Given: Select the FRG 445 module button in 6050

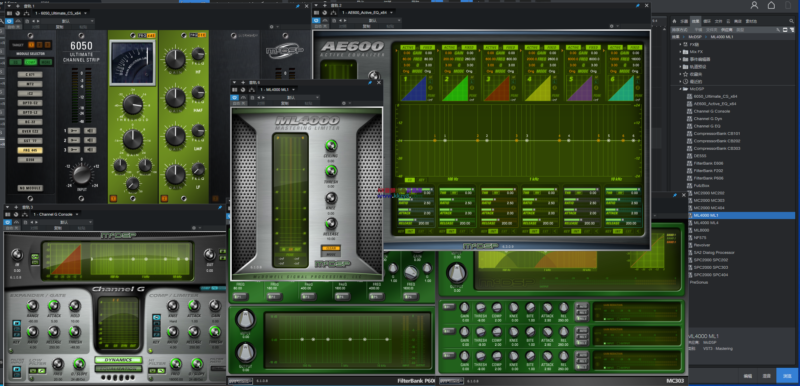Looking at the screenshot, I should click(31, 150).
